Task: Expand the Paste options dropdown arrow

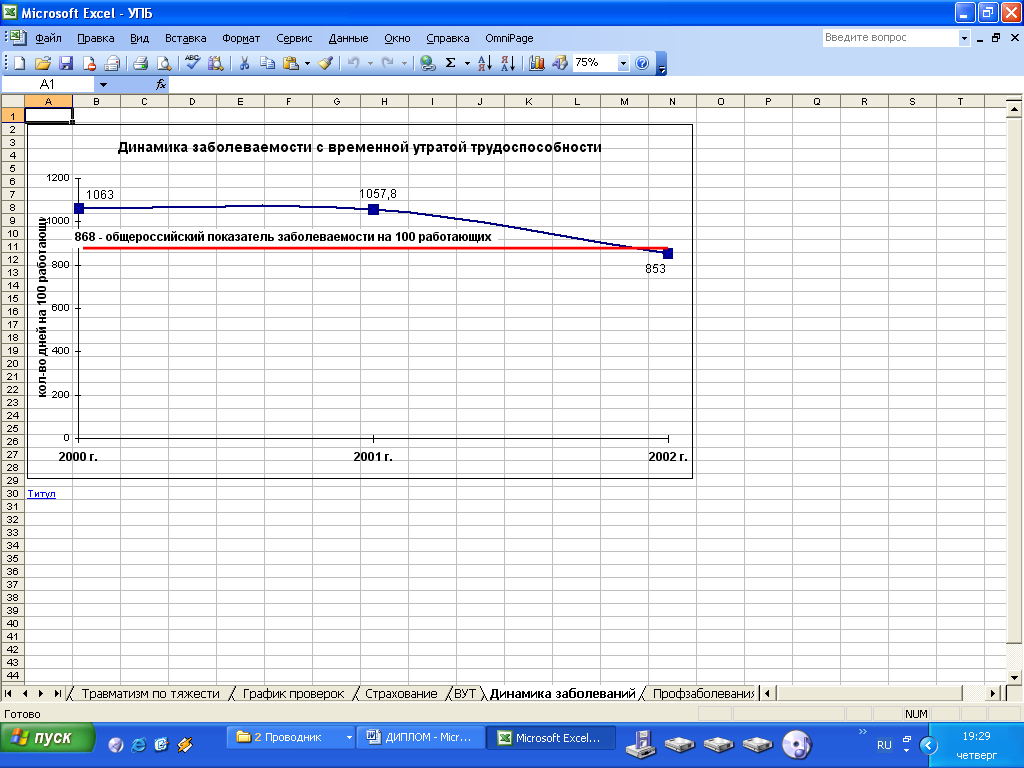Action: coord(307,63)
